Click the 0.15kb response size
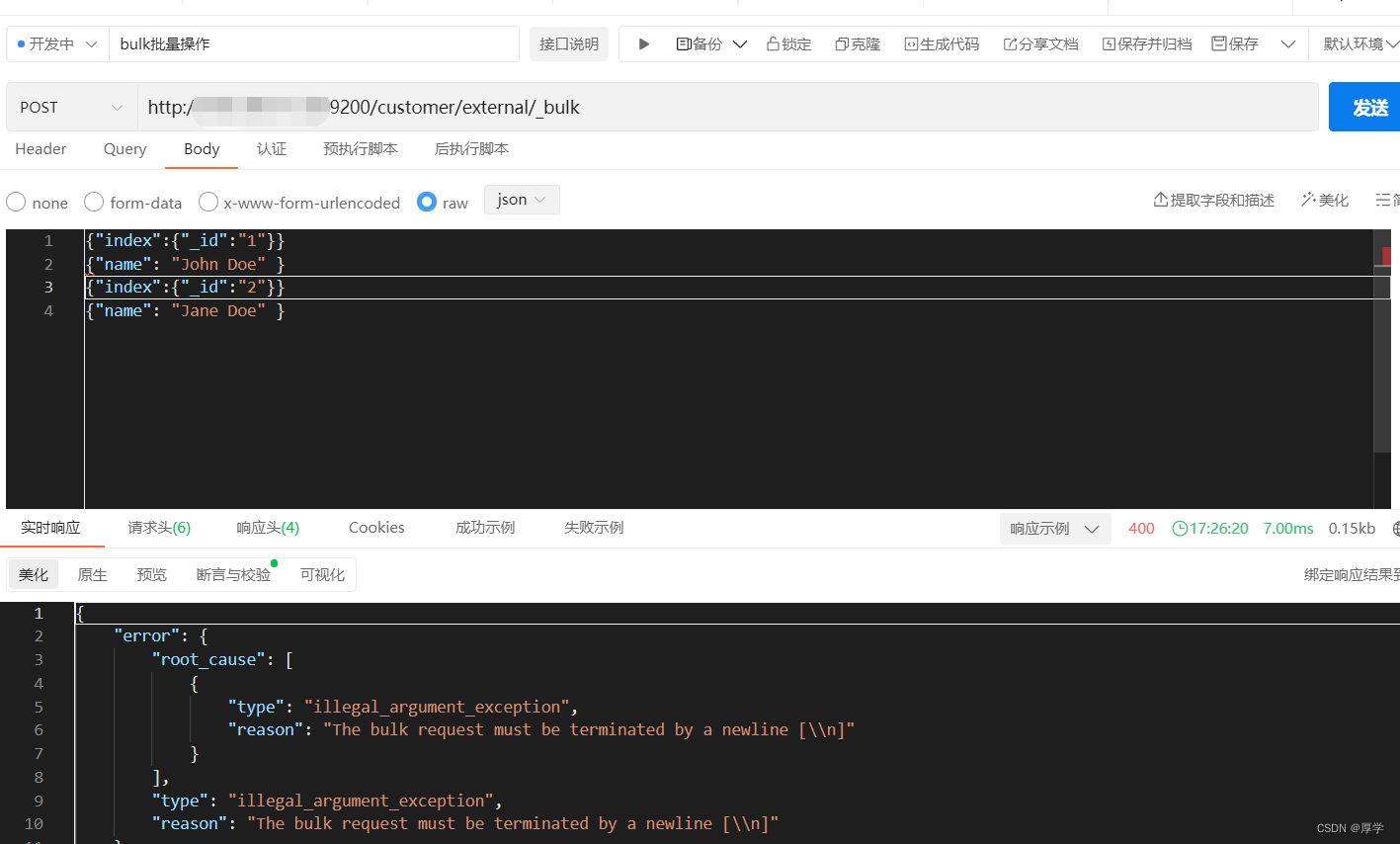This screenshot has width=1400, height=844. coord(1352,529)
